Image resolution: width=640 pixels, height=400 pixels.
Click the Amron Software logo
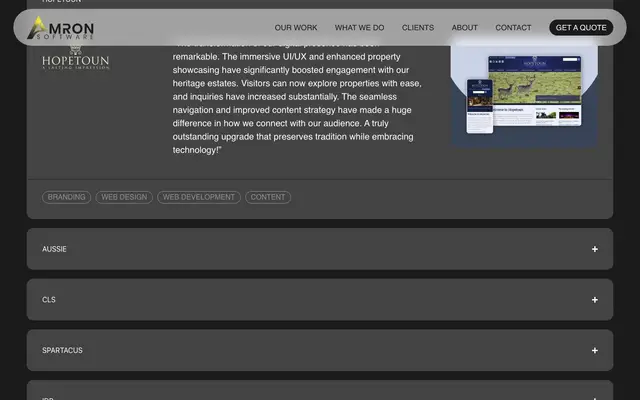60,28
